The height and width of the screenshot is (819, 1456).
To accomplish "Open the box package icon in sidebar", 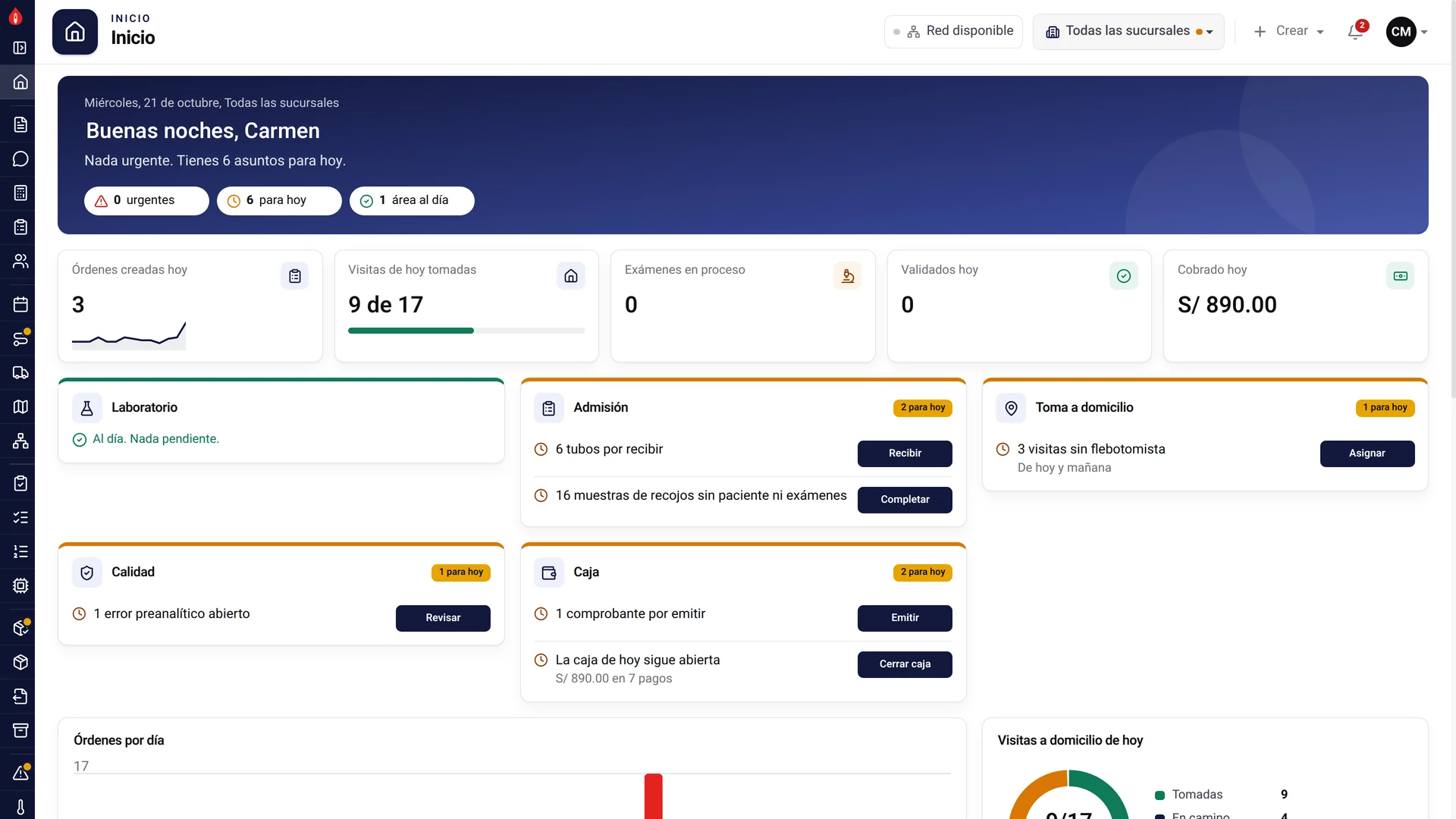I will (20, 662).
